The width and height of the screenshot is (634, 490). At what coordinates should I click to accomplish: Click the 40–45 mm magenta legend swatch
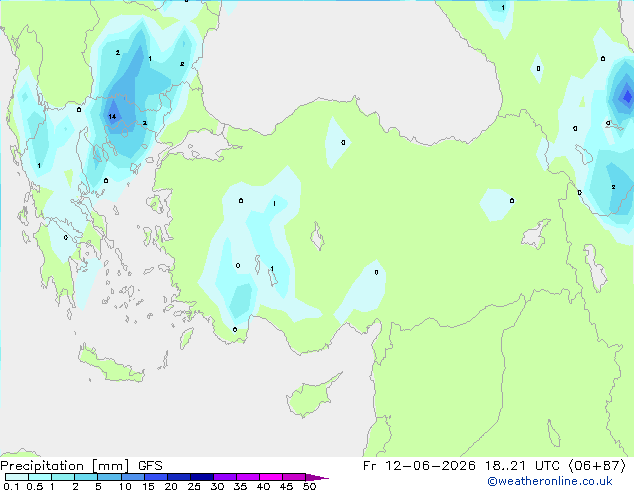click(271, 477)
